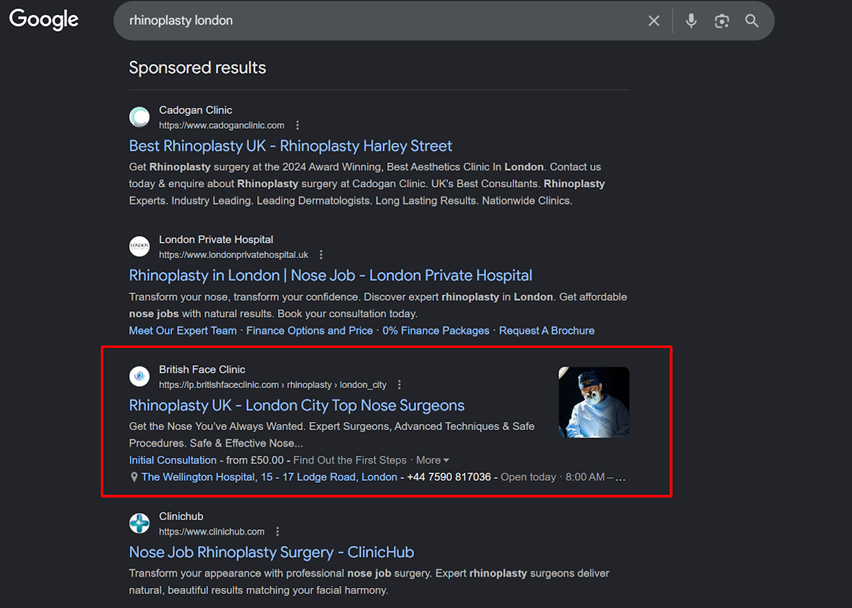Expand the More dropdown in British Face Clinic ad
Screen dimensions: 852x608
click(x=432, y=460)
